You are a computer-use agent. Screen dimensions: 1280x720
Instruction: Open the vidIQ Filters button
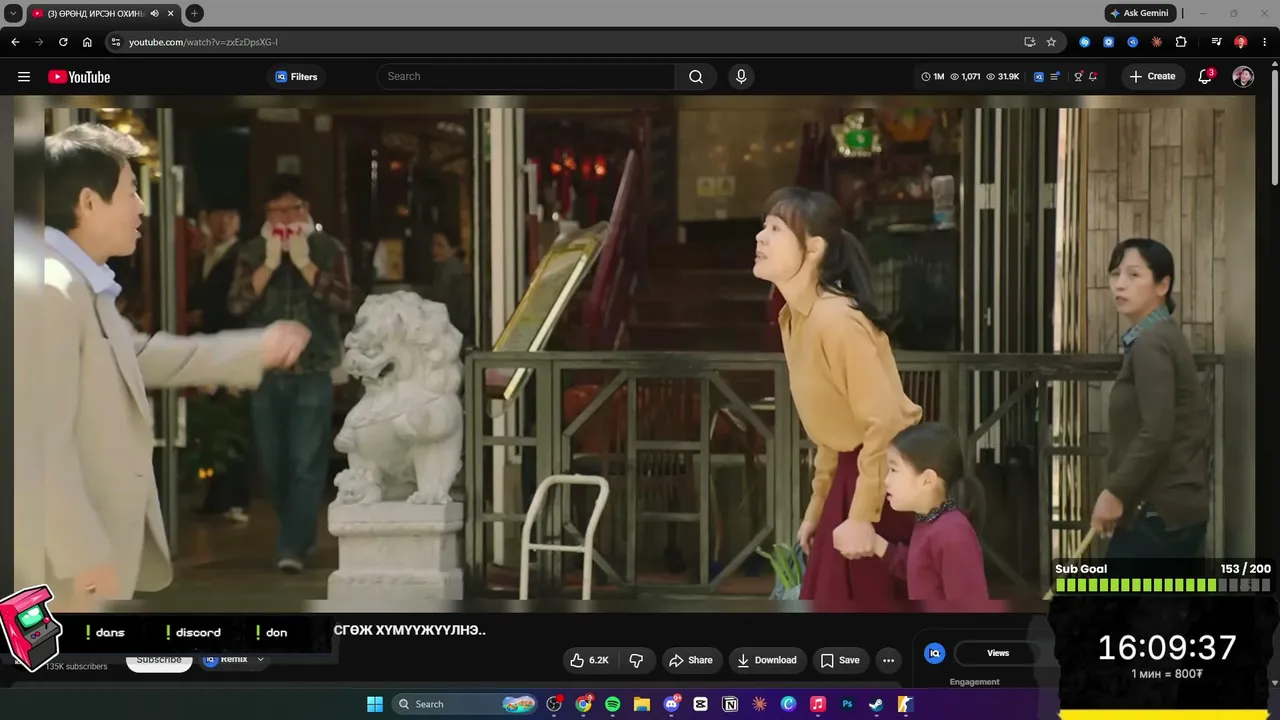pyautogui.click(x=296, y=77)
